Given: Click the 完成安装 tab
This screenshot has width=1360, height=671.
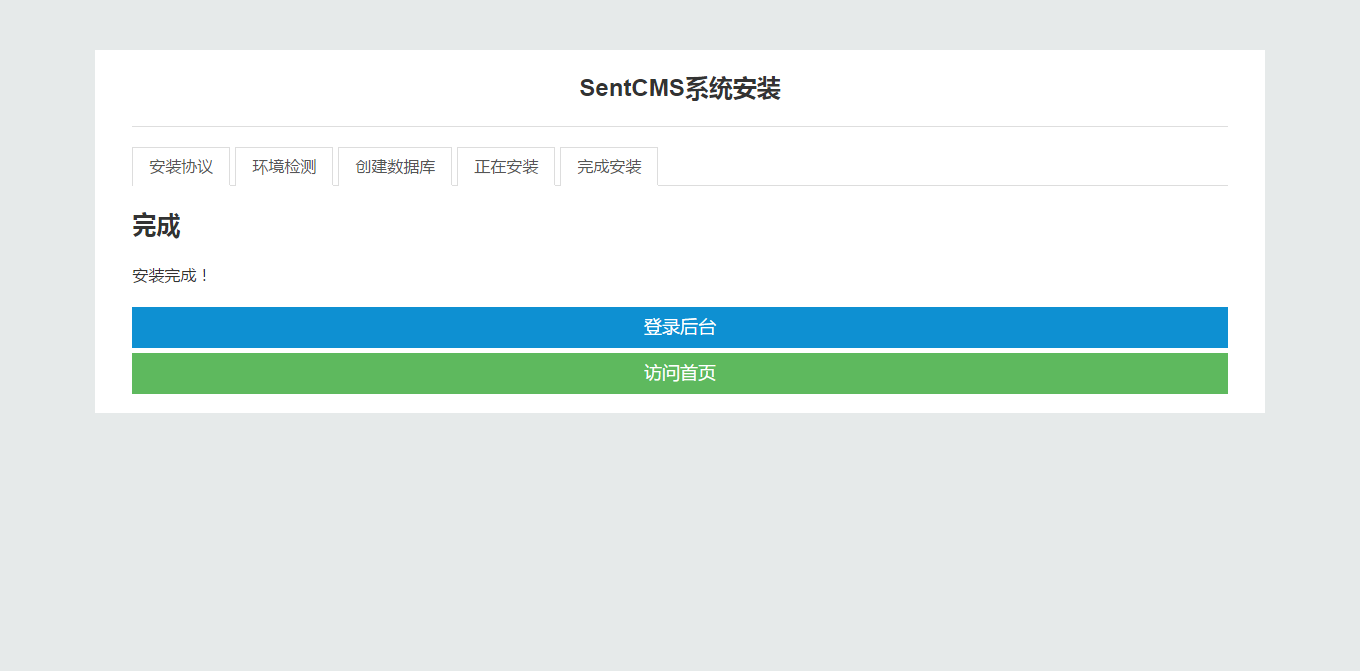Looking at the screenshot, I should click(x=609, y=167).
